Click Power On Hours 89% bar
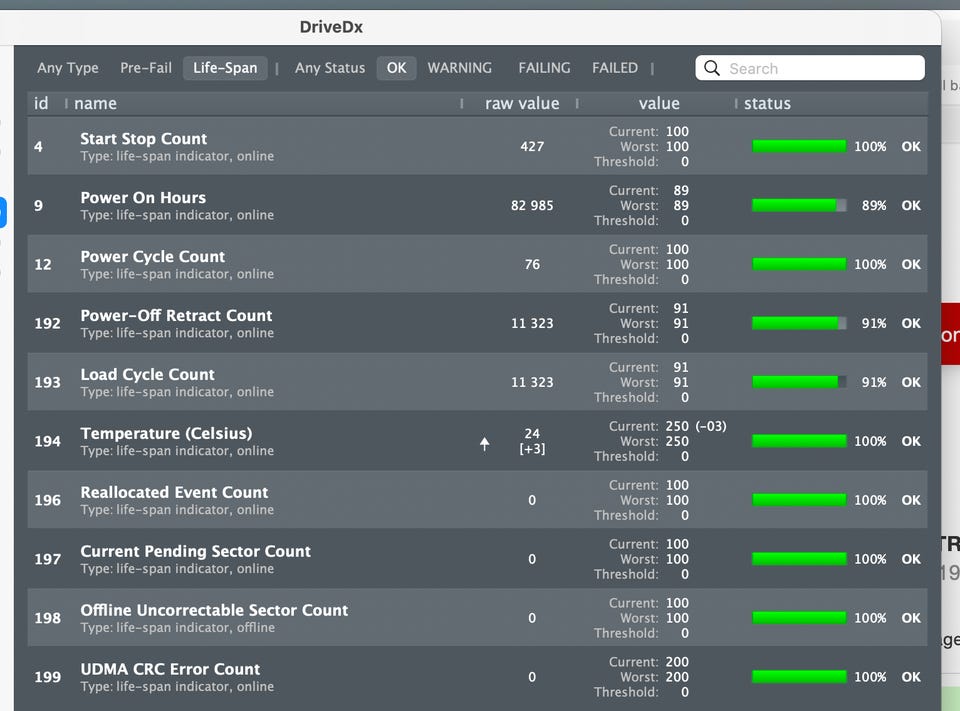Screen dimensions: 960x711 [799, 205]
